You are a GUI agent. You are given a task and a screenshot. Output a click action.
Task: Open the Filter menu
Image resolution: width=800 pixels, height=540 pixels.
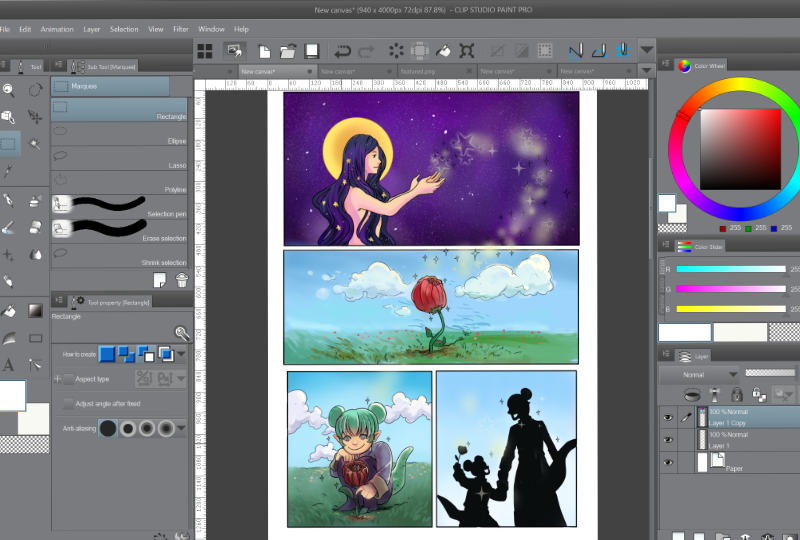[x=181, y=29]
